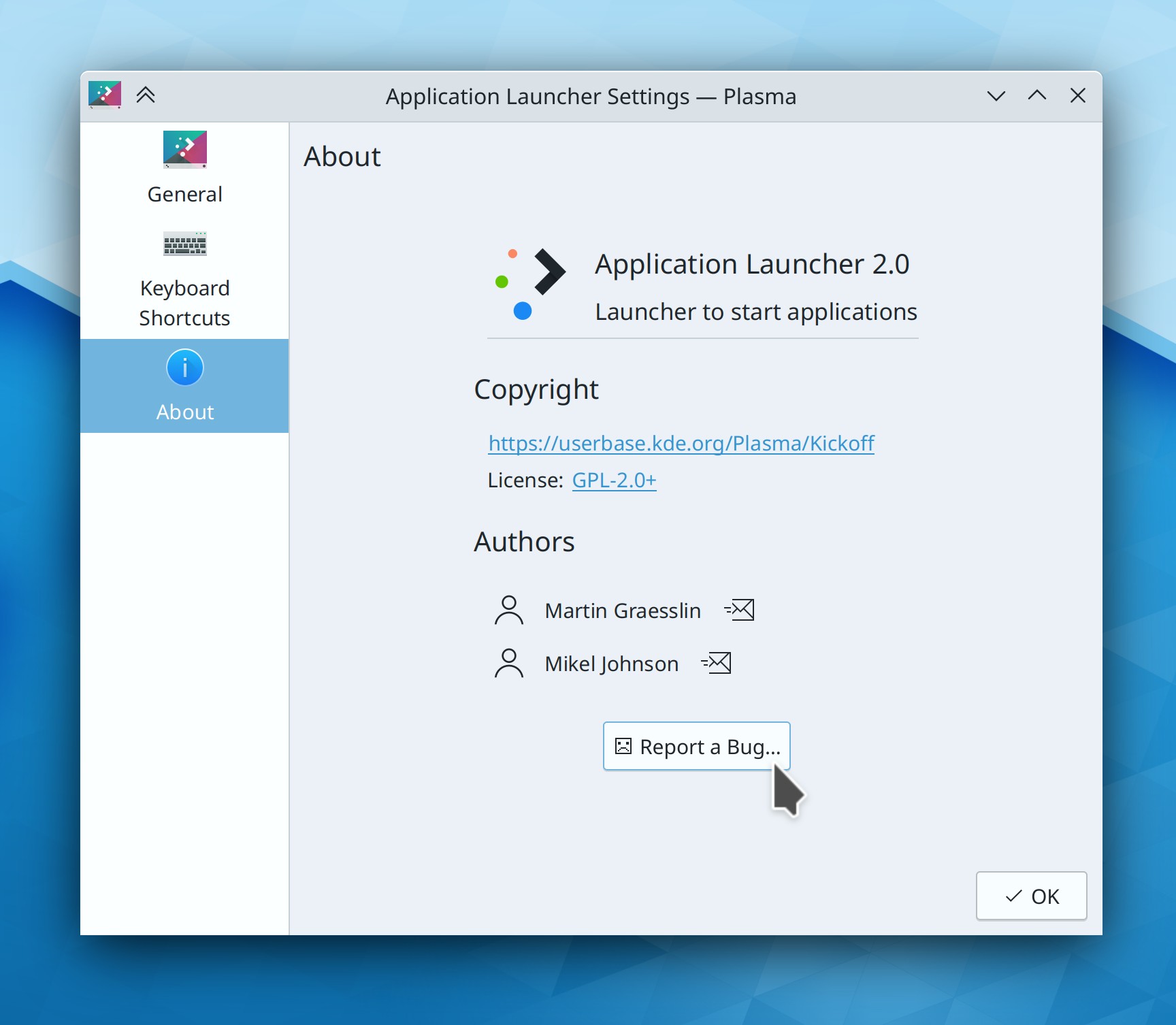Screen dimensions: 1176x1025
Task: Click Martin Graesslin's person avatar icon
Action: (508, 610)
